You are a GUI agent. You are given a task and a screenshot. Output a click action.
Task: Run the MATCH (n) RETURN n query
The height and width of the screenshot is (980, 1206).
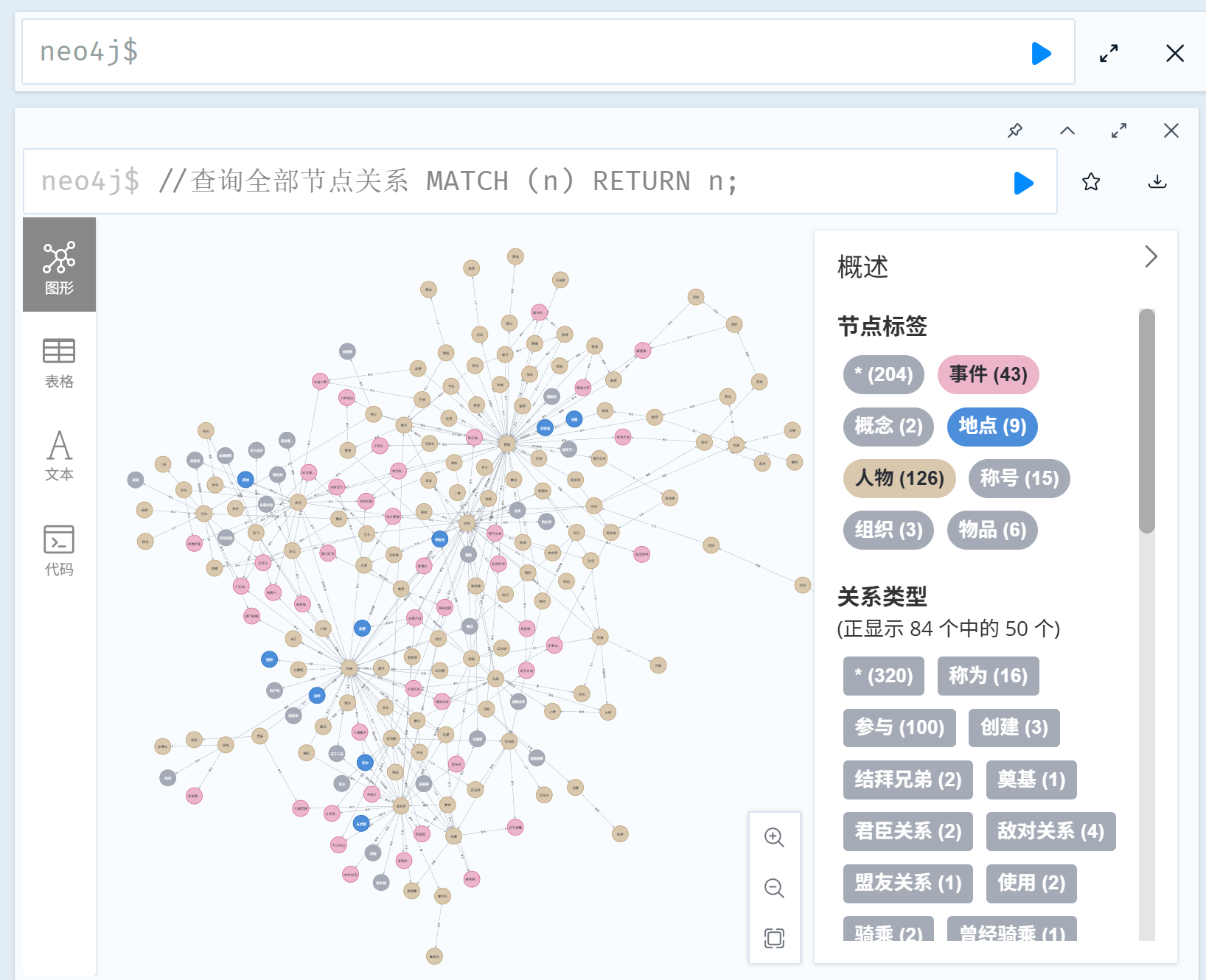tap(1023, 183)
